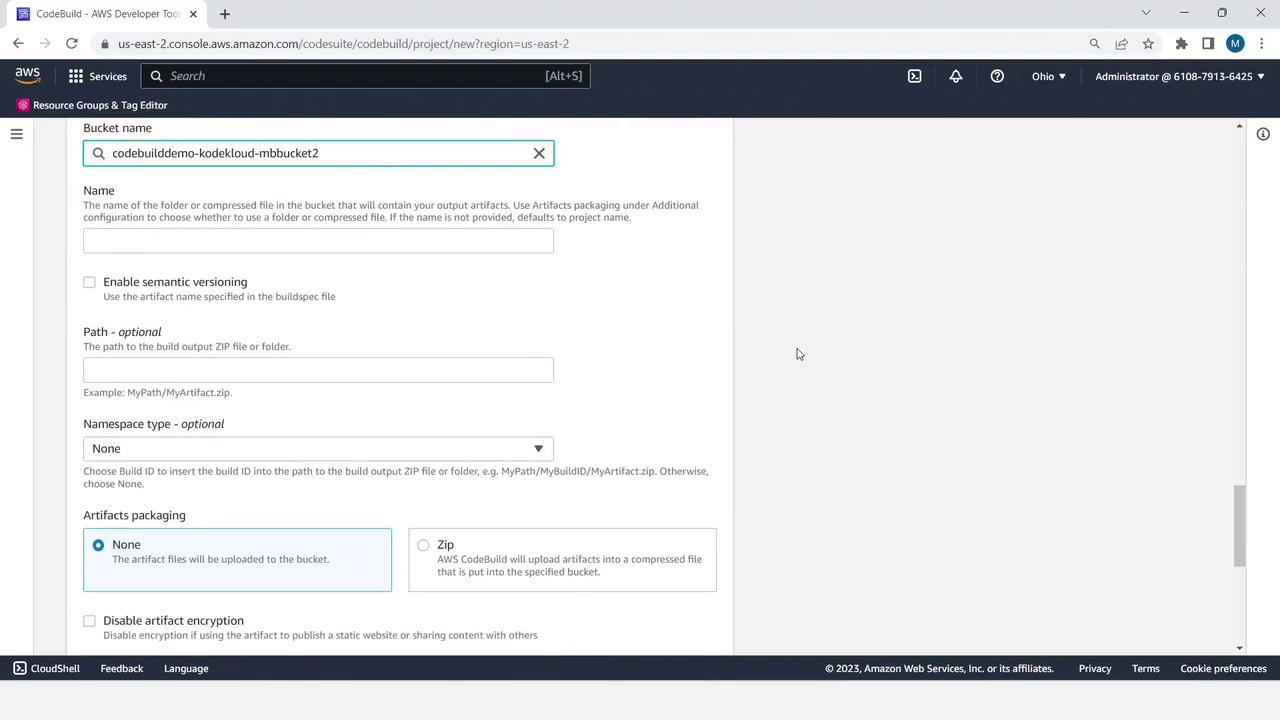This screenshot has height=720, width=1280.
Task: Enable semantic versioning checkbox
Action: click(89, 282)
